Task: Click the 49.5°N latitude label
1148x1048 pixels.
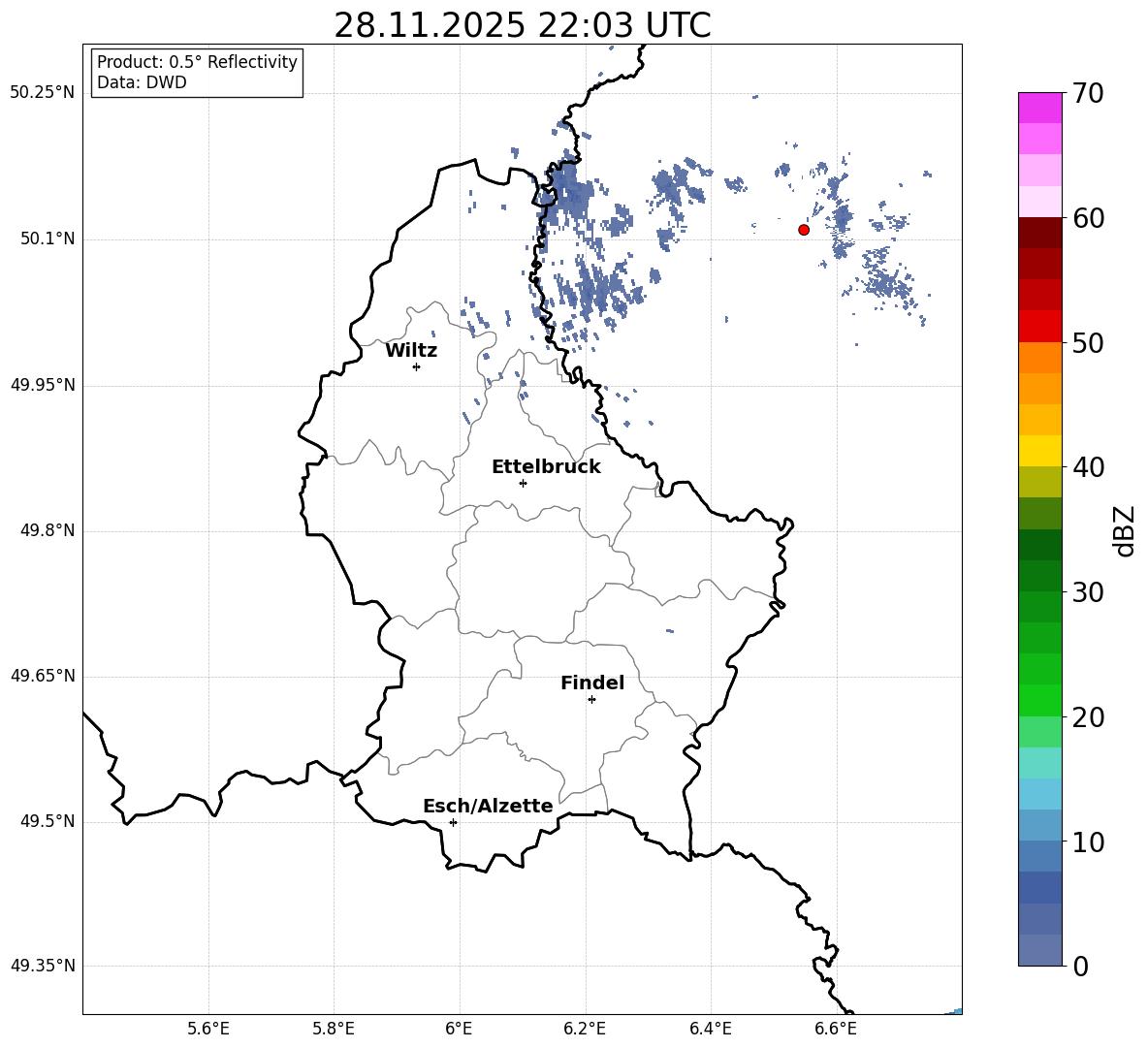Action: click(x=48, y=821)
